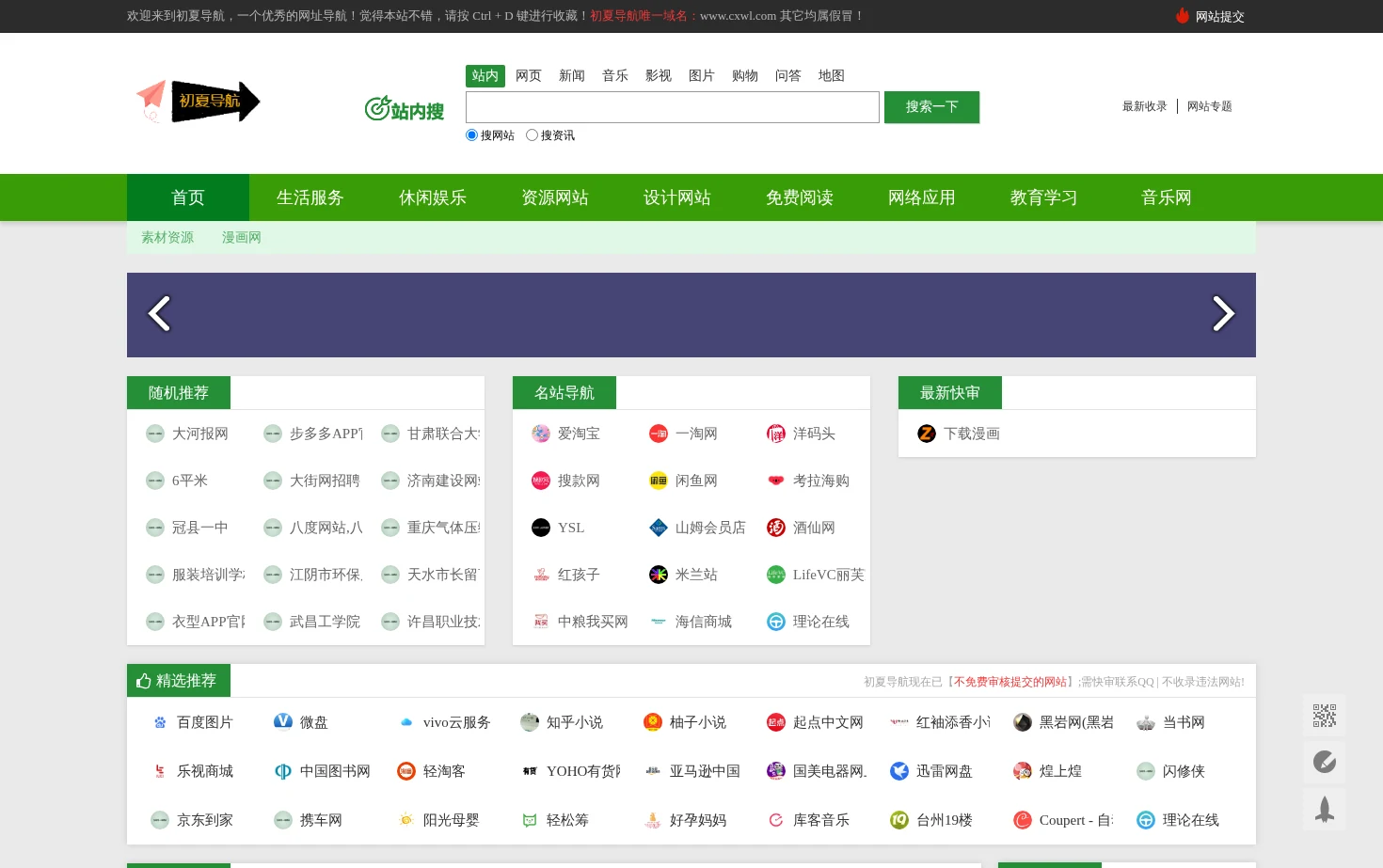Switch to the 图片 search tab
The width and height of the screenshot is (1383, 868).
click(x=702, y=76)
